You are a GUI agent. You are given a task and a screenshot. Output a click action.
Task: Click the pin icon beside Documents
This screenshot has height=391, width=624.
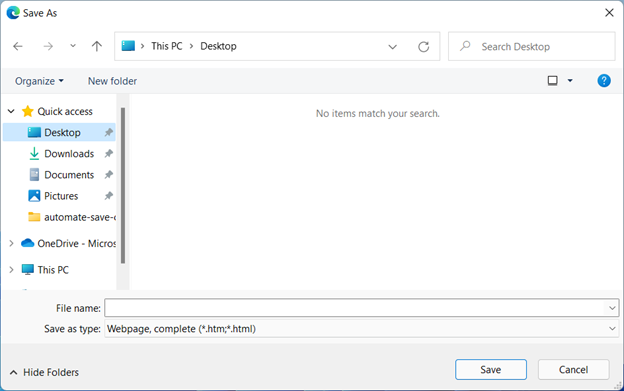coord(109,175)
